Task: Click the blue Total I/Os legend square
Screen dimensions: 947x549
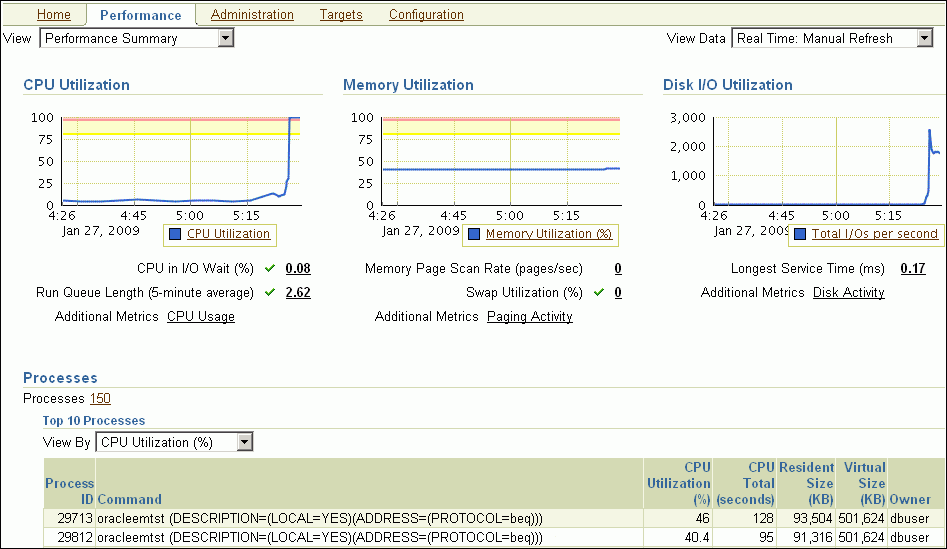Action: 800,234
